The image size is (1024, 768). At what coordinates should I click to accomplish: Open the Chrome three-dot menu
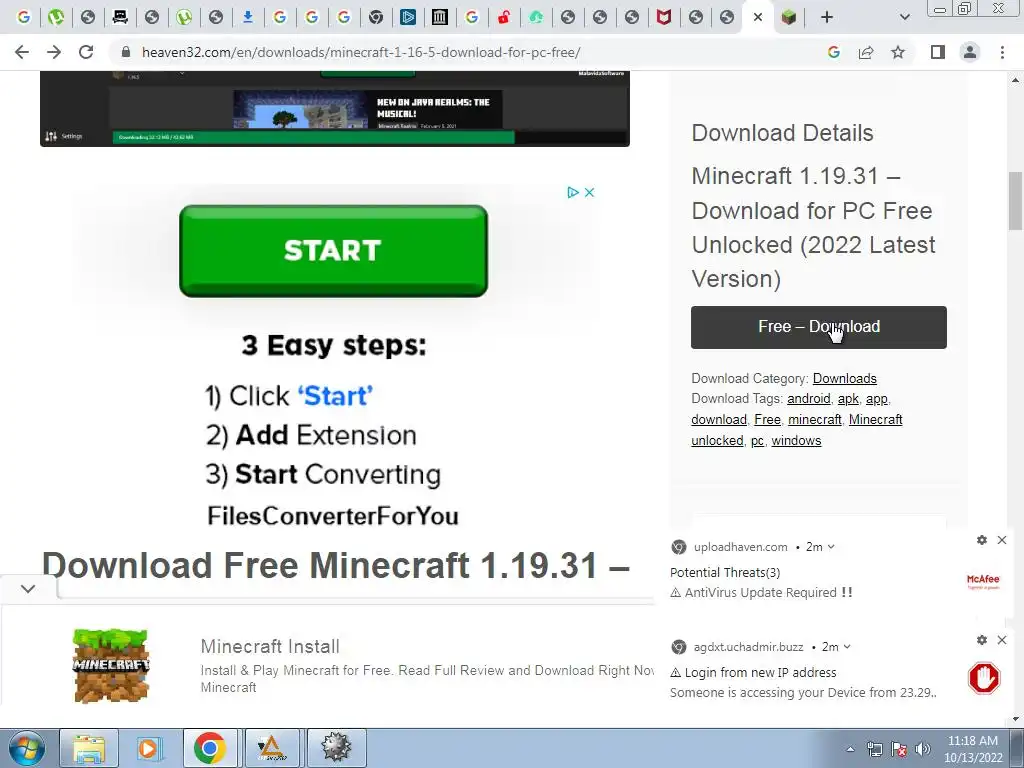[1002, 52]
